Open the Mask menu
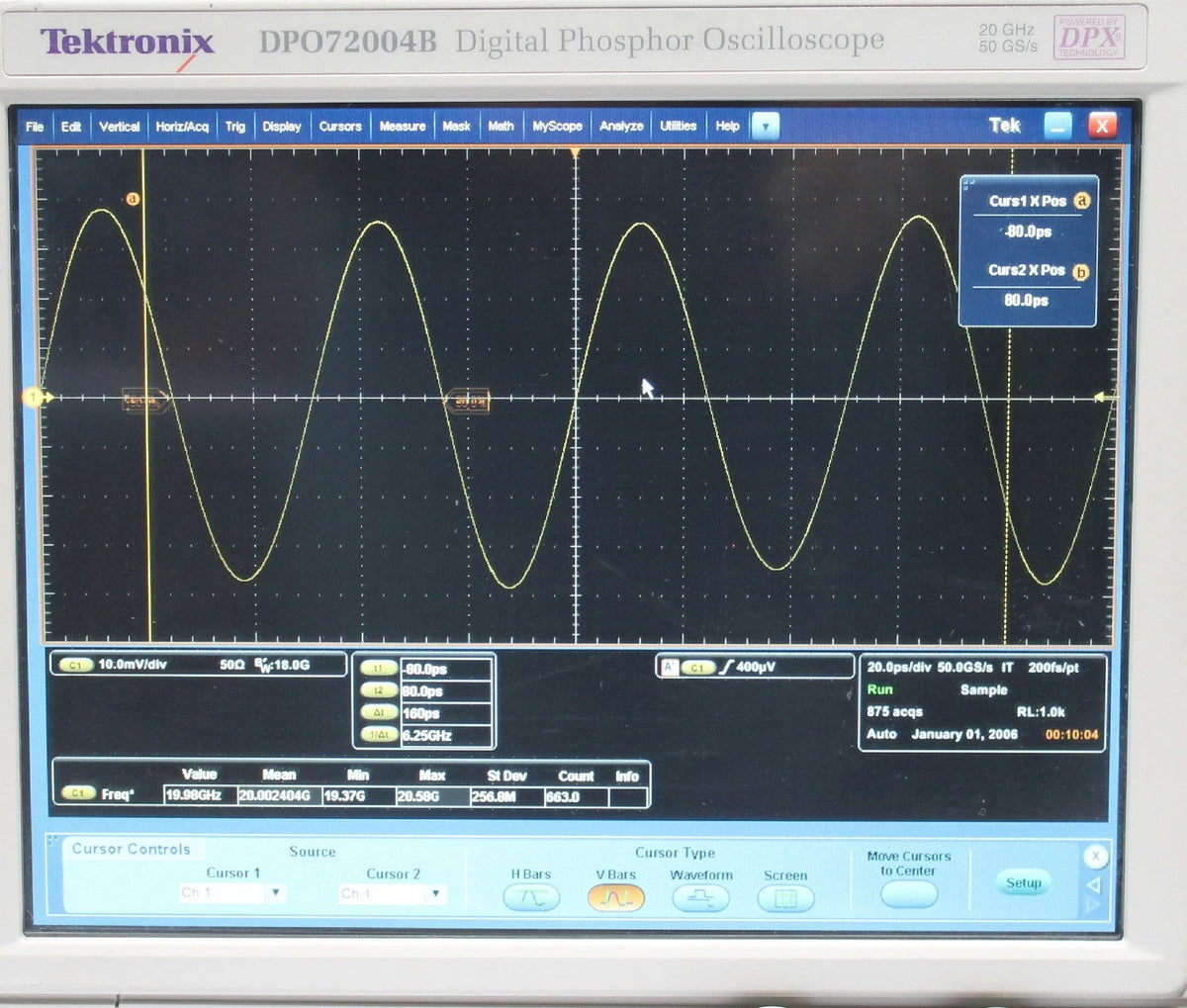Screen dimensions: 1187x1008 pyautogui.click(x=456, y=127)
